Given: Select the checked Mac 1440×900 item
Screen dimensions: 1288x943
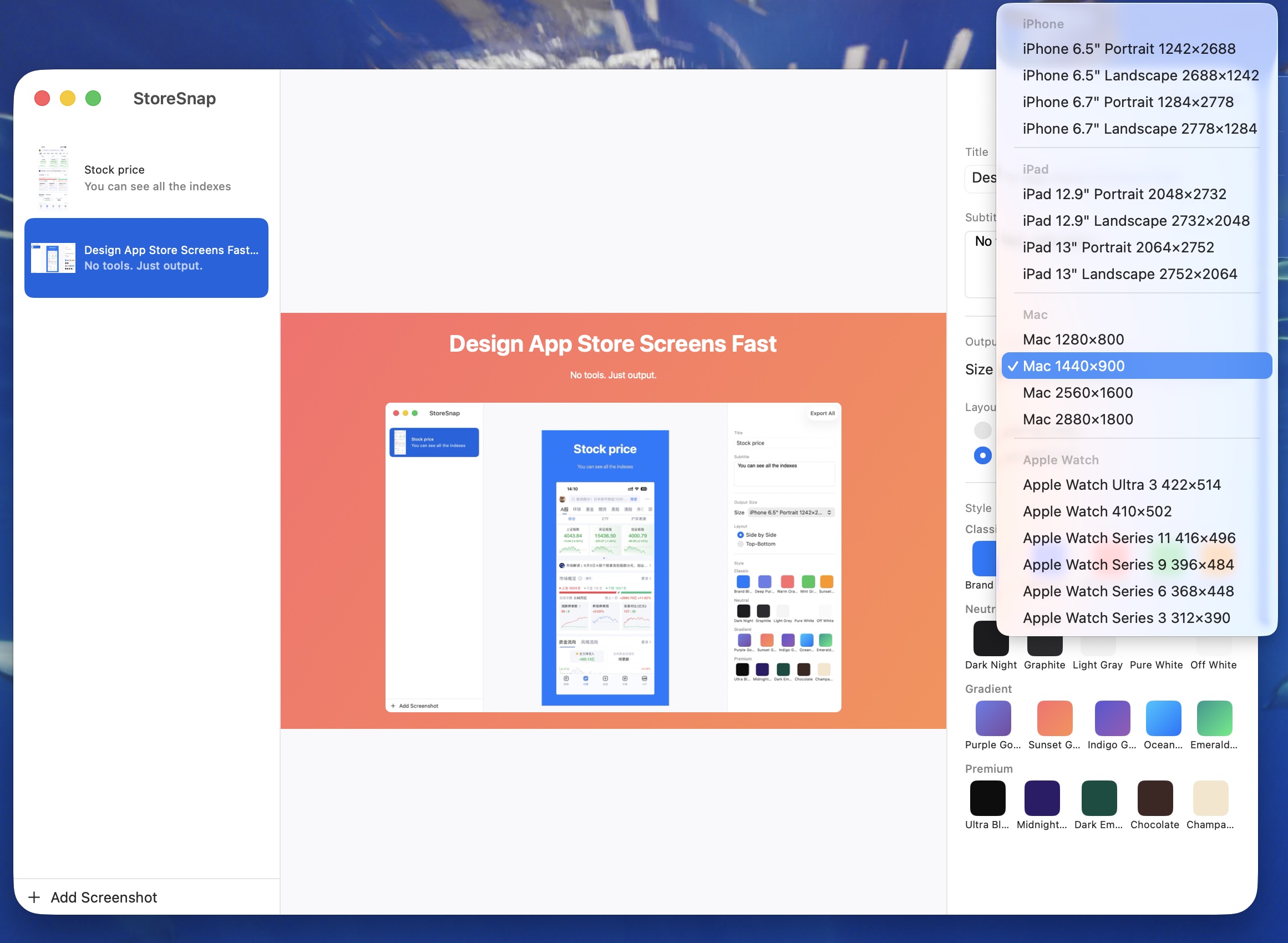Looking at the screenshot, I should pos(1136,366).
